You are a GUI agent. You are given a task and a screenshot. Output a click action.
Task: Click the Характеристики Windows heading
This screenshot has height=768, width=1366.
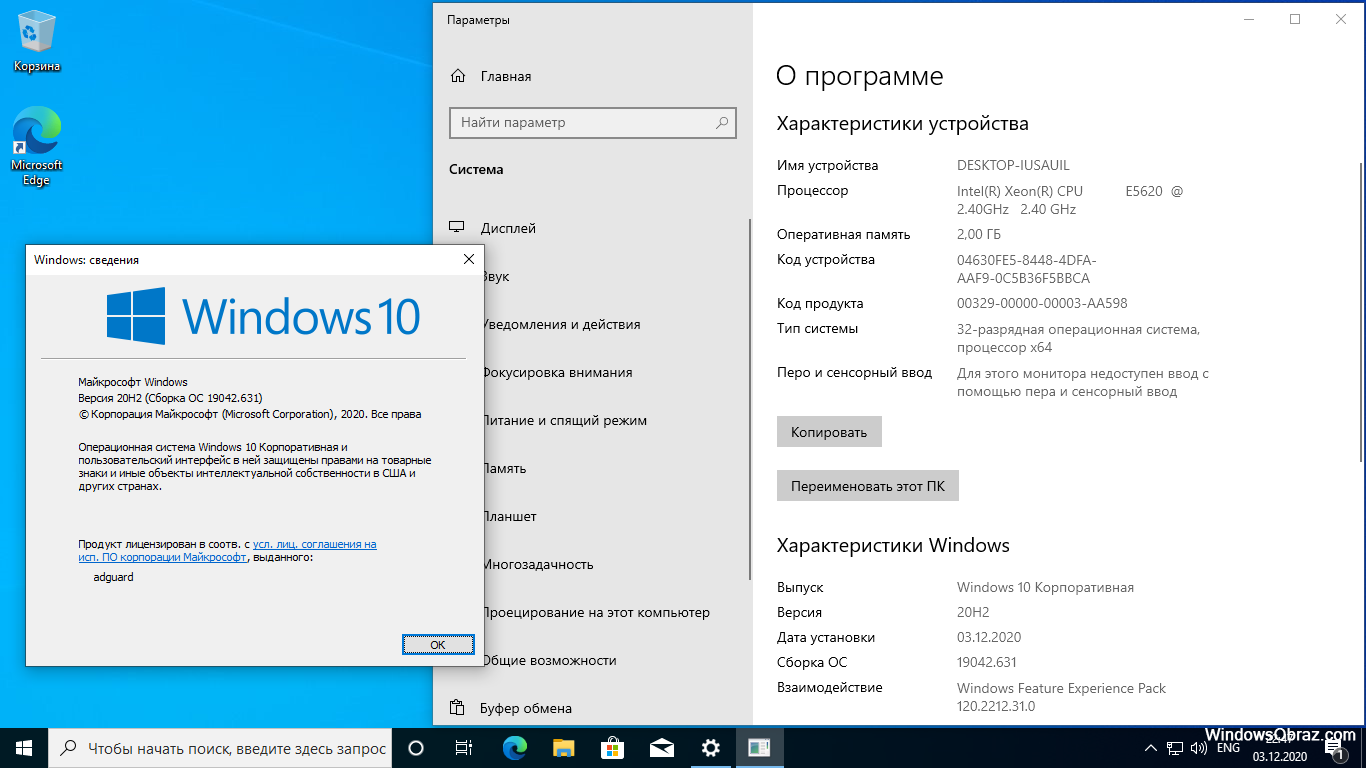(x=893, y=545)
